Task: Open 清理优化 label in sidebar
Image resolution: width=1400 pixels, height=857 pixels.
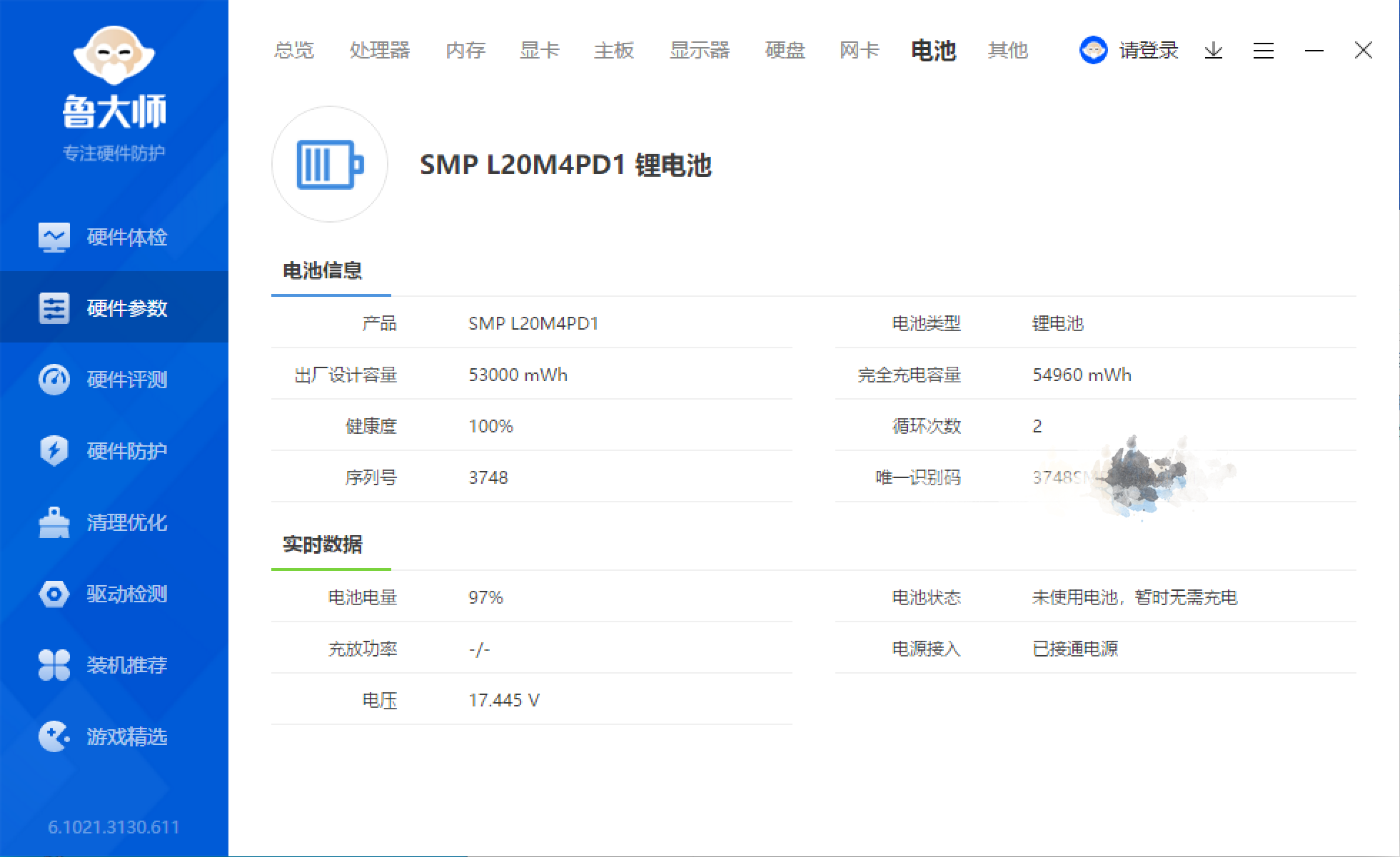Action: coord(127,522)
